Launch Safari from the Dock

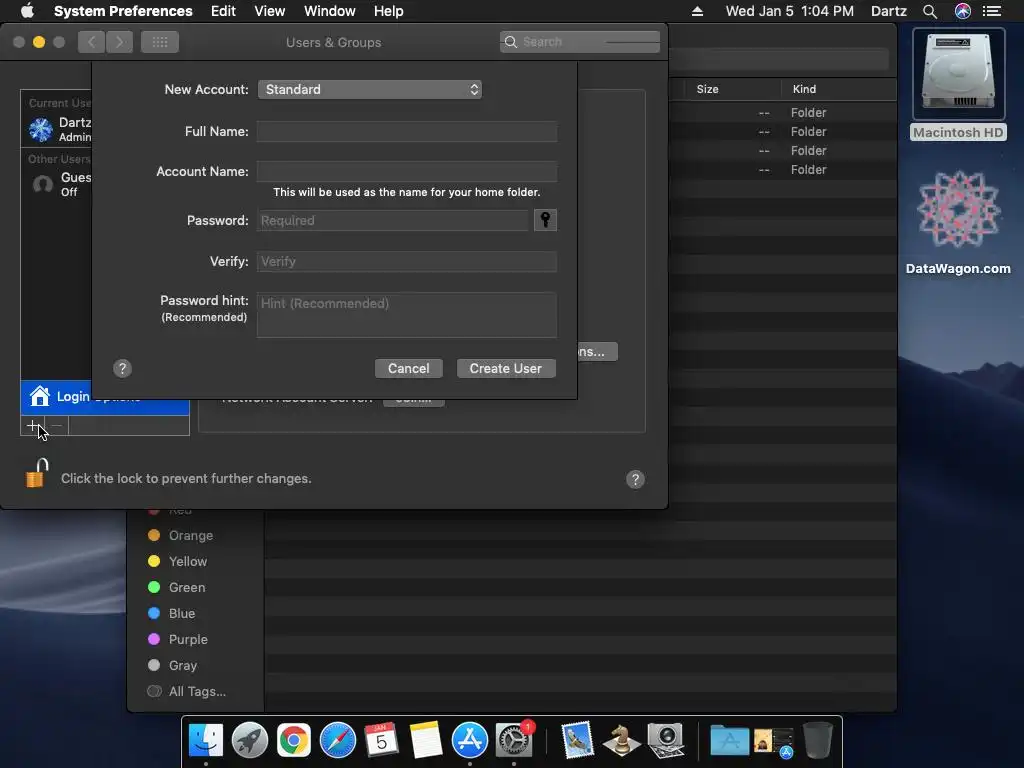(338, 741)
